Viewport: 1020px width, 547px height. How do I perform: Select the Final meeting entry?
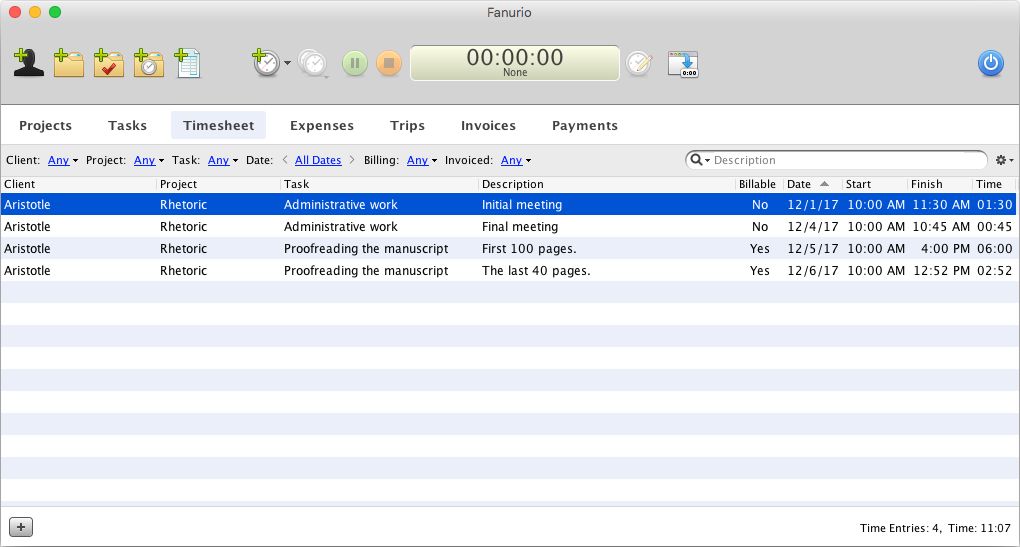[509, 226]
